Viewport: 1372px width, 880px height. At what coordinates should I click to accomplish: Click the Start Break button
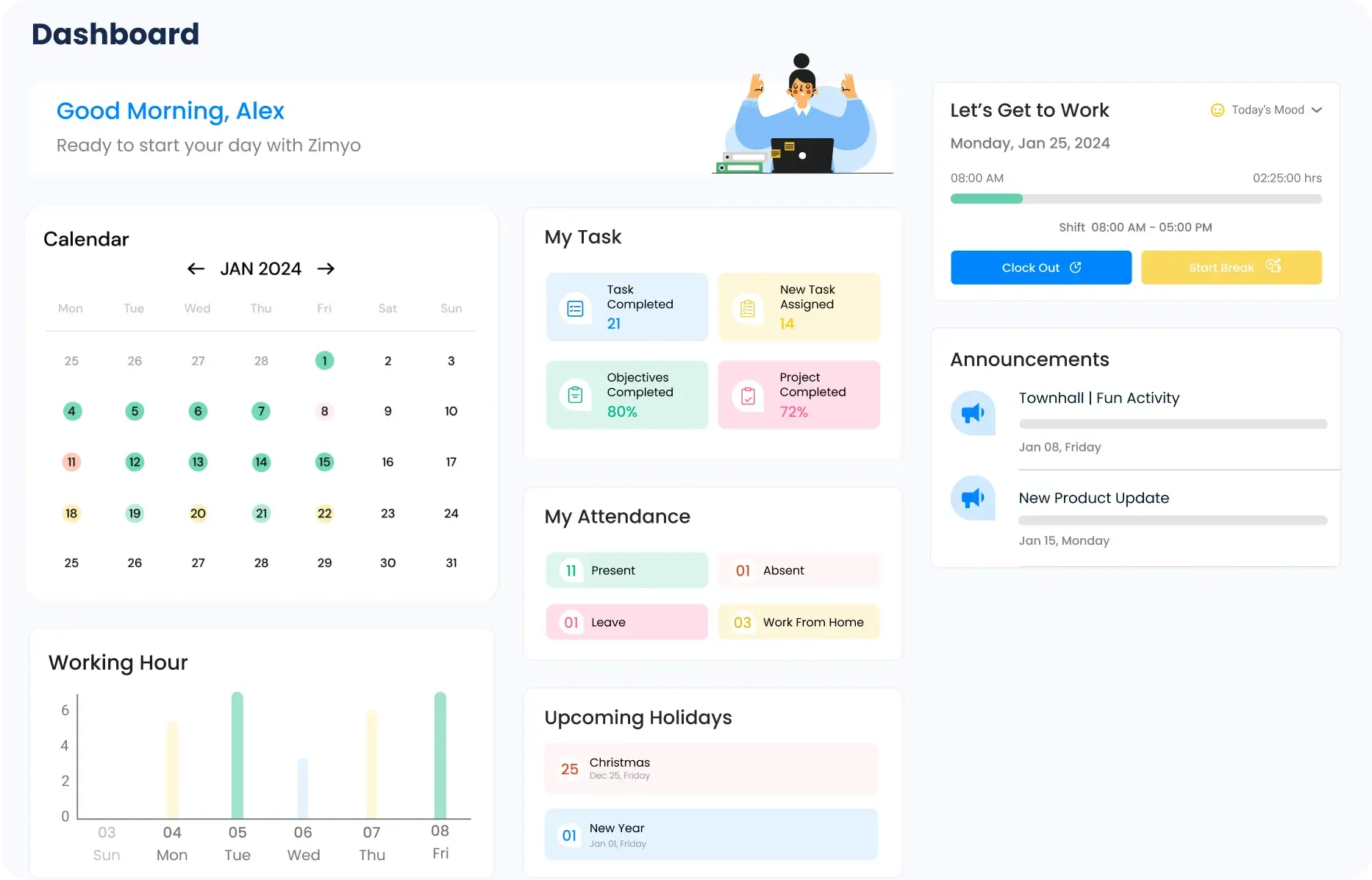point(1232,268)
